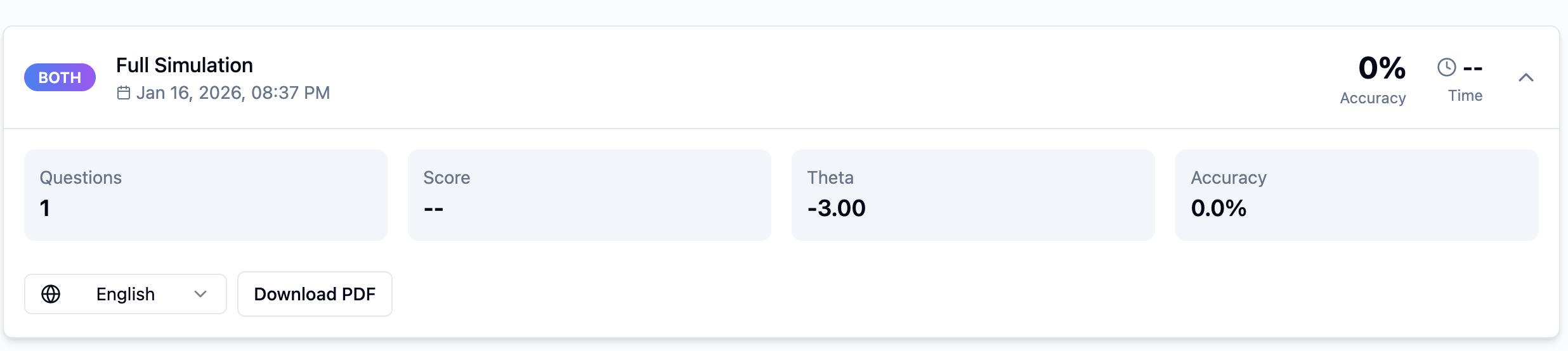Click the Download PDF button

coord(315,294)
